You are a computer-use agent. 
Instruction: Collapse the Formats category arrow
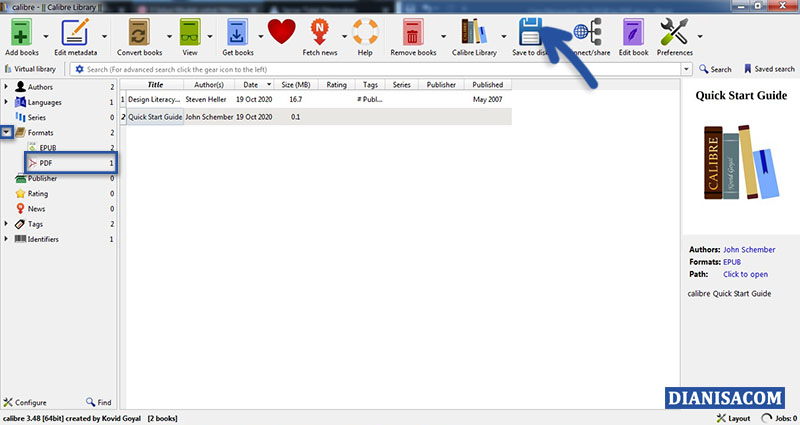click(6, 132)
